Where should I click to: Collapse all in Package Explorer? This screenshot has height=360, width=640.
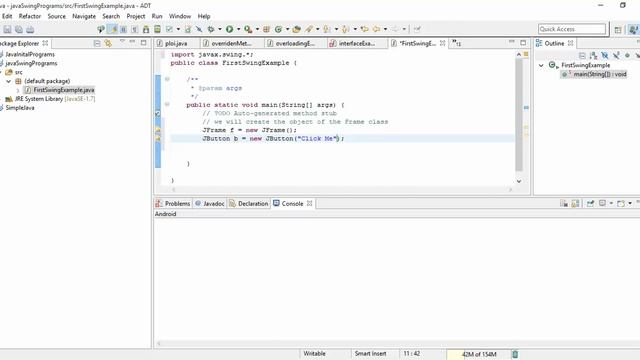pos(97,43)
